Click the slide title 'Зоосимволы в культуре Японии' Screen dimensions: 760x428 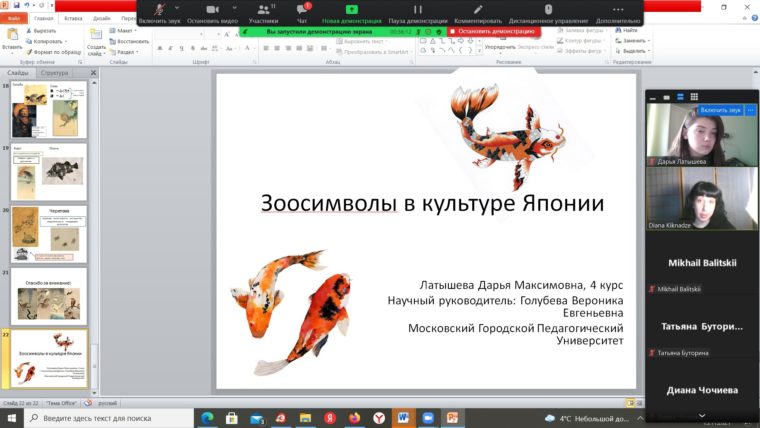(x=432, y=203)
